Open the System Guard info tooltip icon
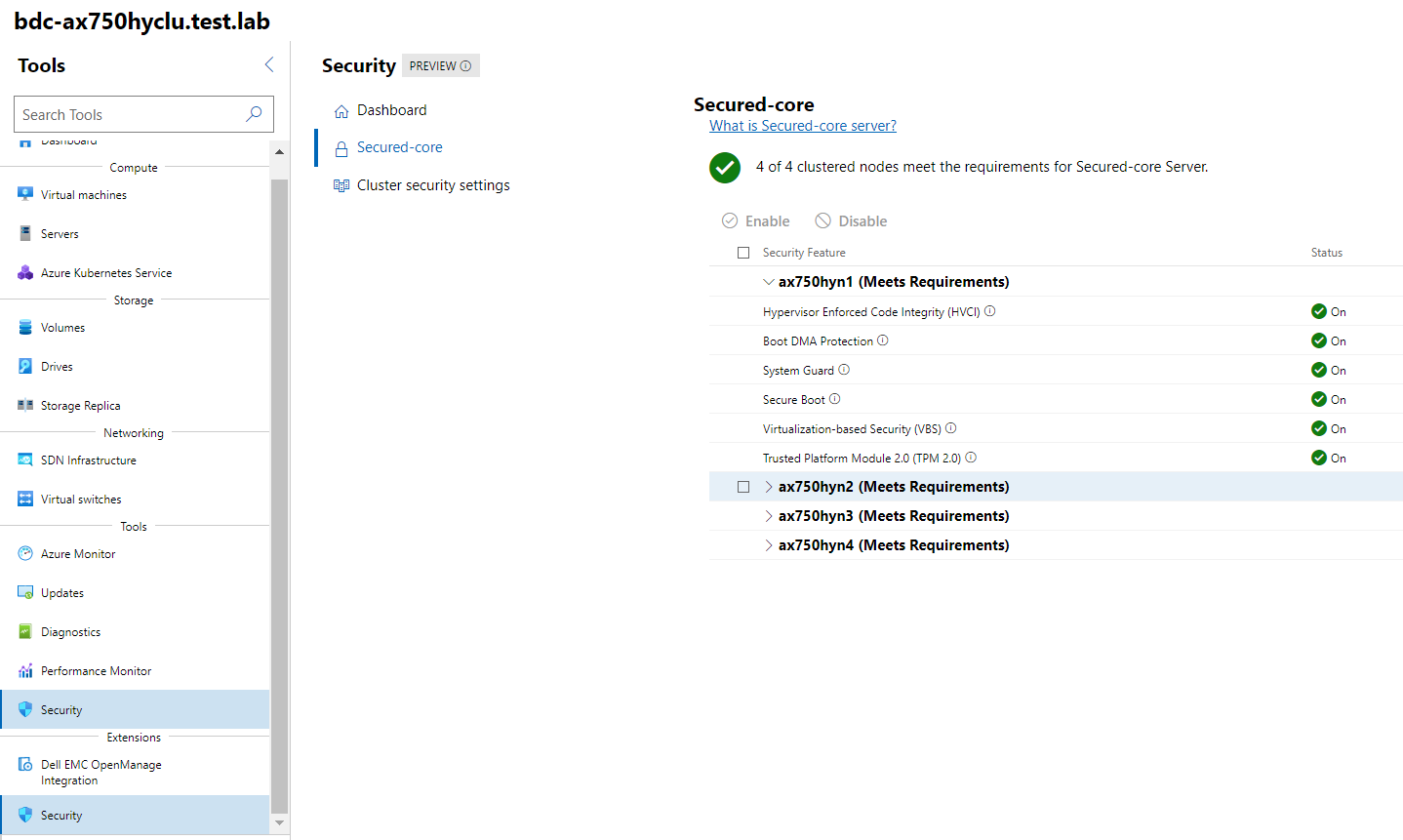The height and width of the screenshot is (840, 1403). point(844,370)
